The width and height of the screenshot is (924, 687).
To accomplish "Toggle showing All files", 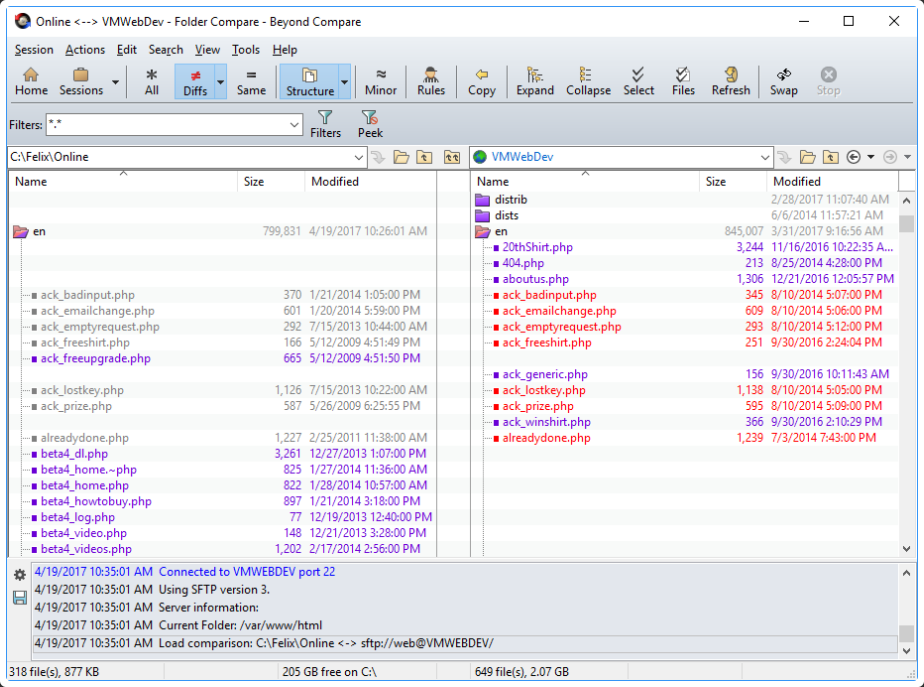I will point(151,81).
